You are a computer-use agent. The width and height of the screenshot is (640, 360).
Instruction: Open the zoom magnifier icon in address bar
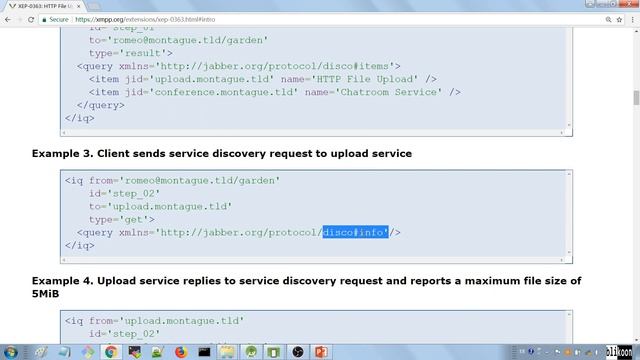608,20
